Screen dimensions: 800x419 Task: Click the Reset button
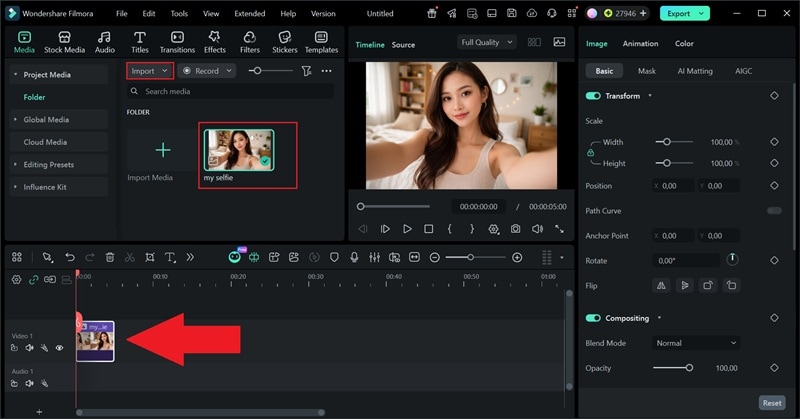771,402
